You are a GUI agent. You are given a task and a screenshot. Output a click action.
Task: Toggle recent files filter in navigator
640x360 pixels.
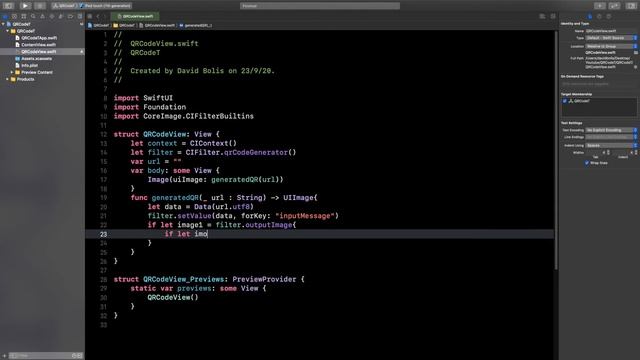pos(74,356)
